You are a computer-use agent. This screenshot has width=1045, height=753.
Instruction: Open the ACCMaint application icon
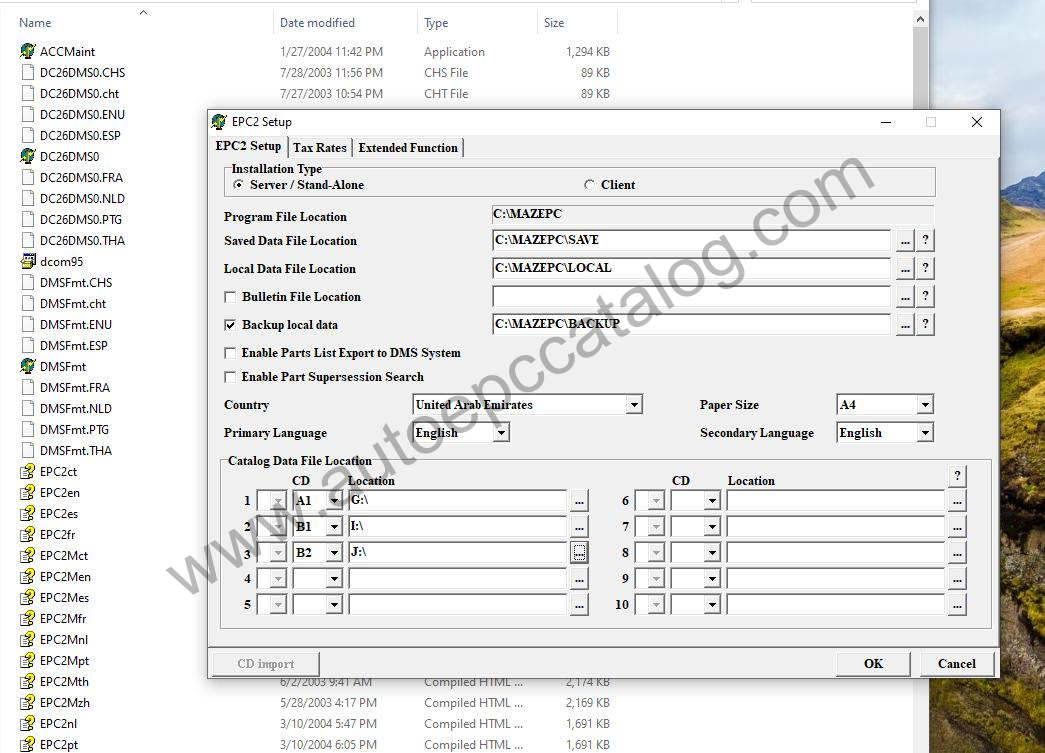(27, 51)
